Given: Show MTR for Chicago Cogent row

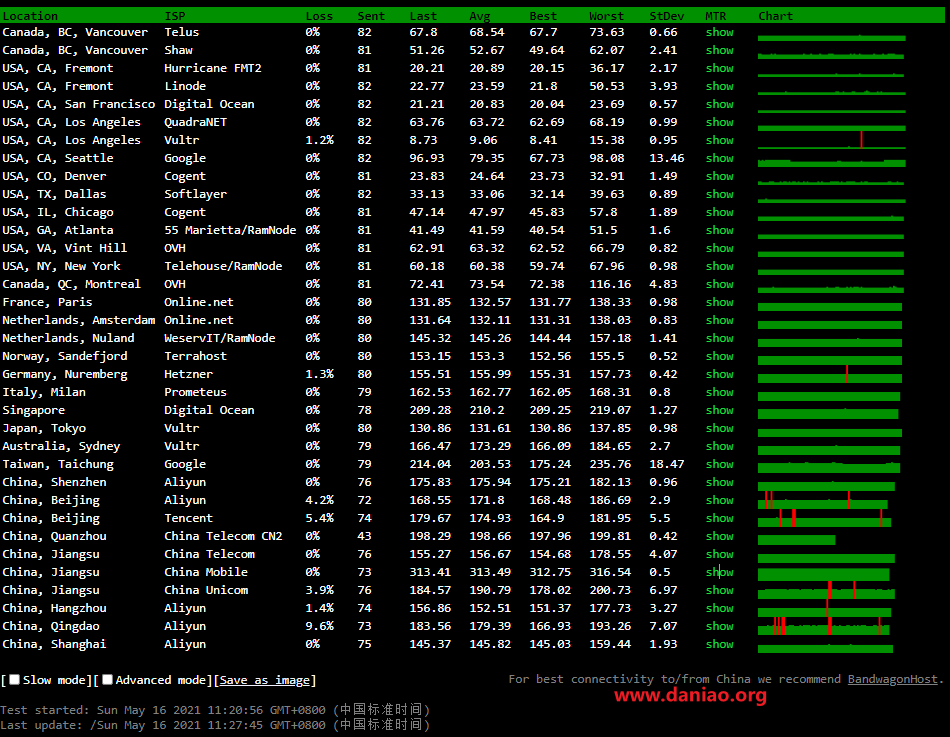Looking at the screenshot, I should pos(720,212).
